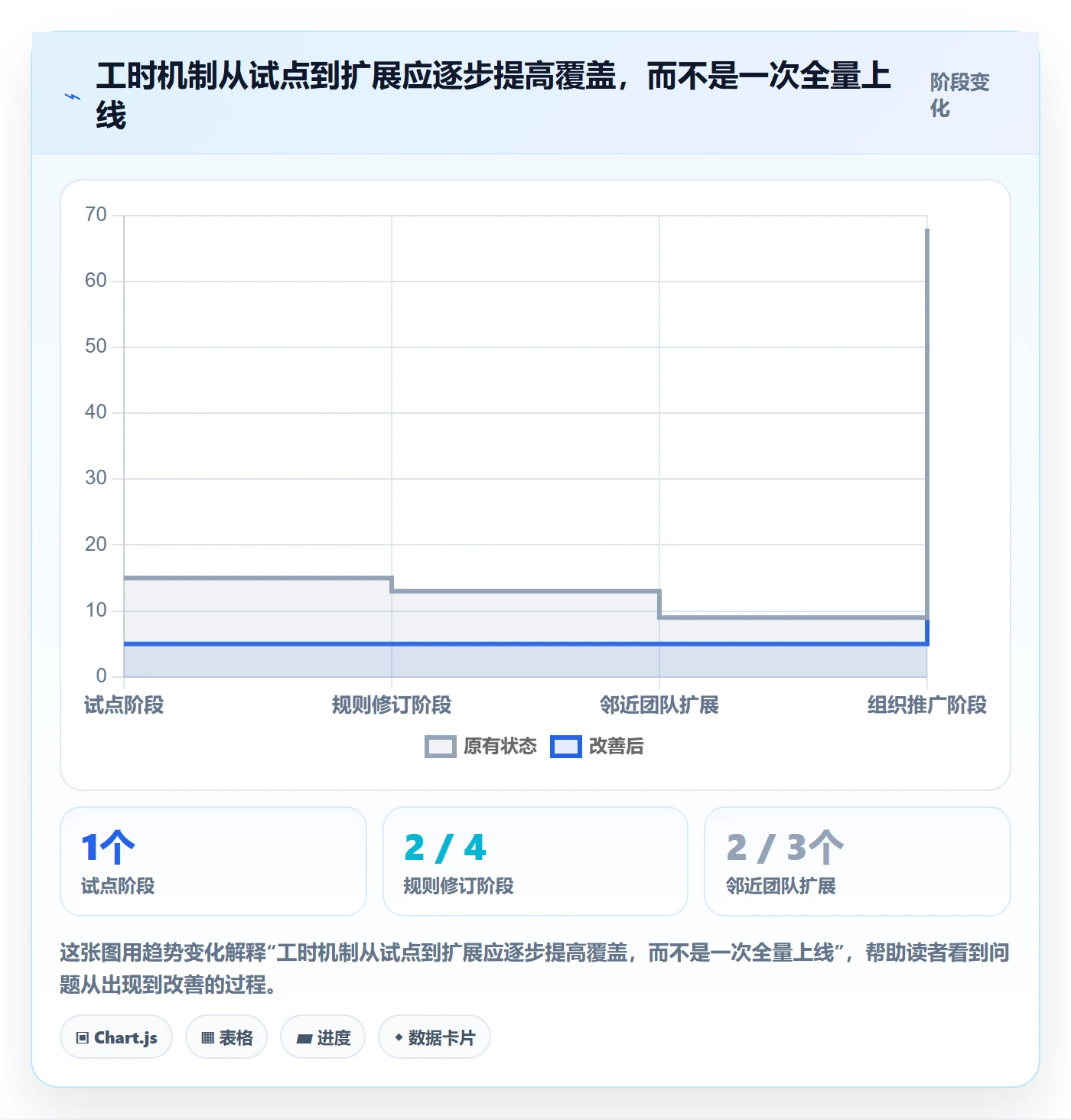This screenshot has height=1120, width=1071.
Task: Open the 1个 试点阶段 data card
Action: (213, 861)
